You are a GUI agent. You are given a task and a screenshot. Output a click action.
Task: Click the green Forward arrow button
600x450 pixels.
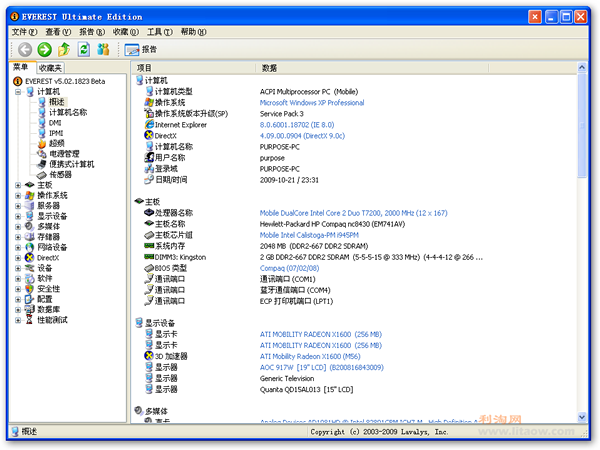[44, 49]
